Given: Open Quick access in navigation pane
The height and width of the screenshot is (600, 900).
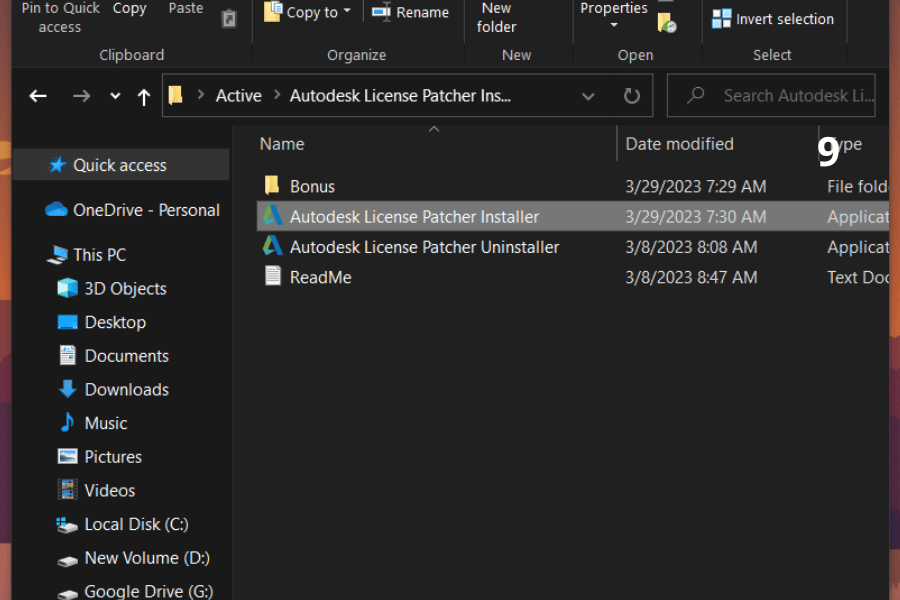Looking at the screenshot, I should pyautogui.click(x=119, y=165).
